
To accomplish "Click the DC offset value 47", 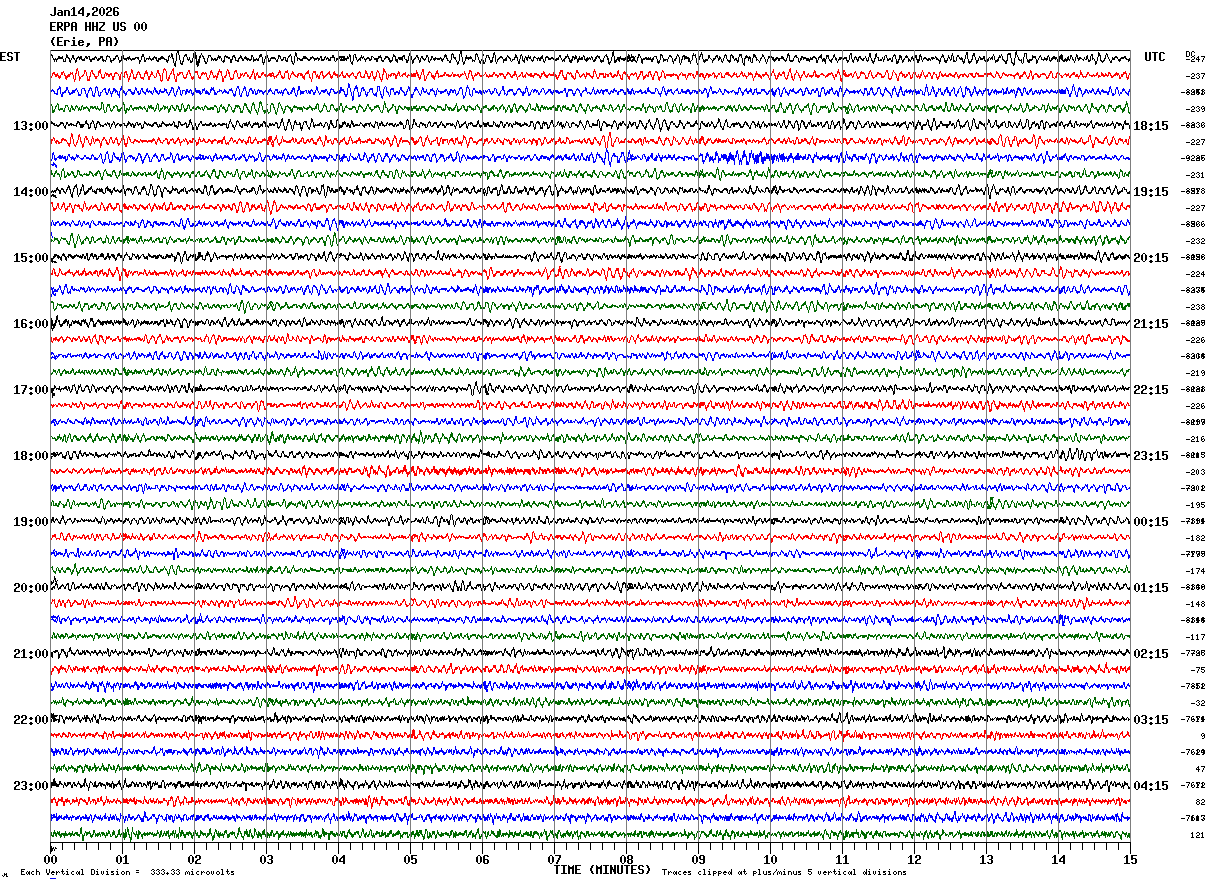I will tap(1200, 769).
